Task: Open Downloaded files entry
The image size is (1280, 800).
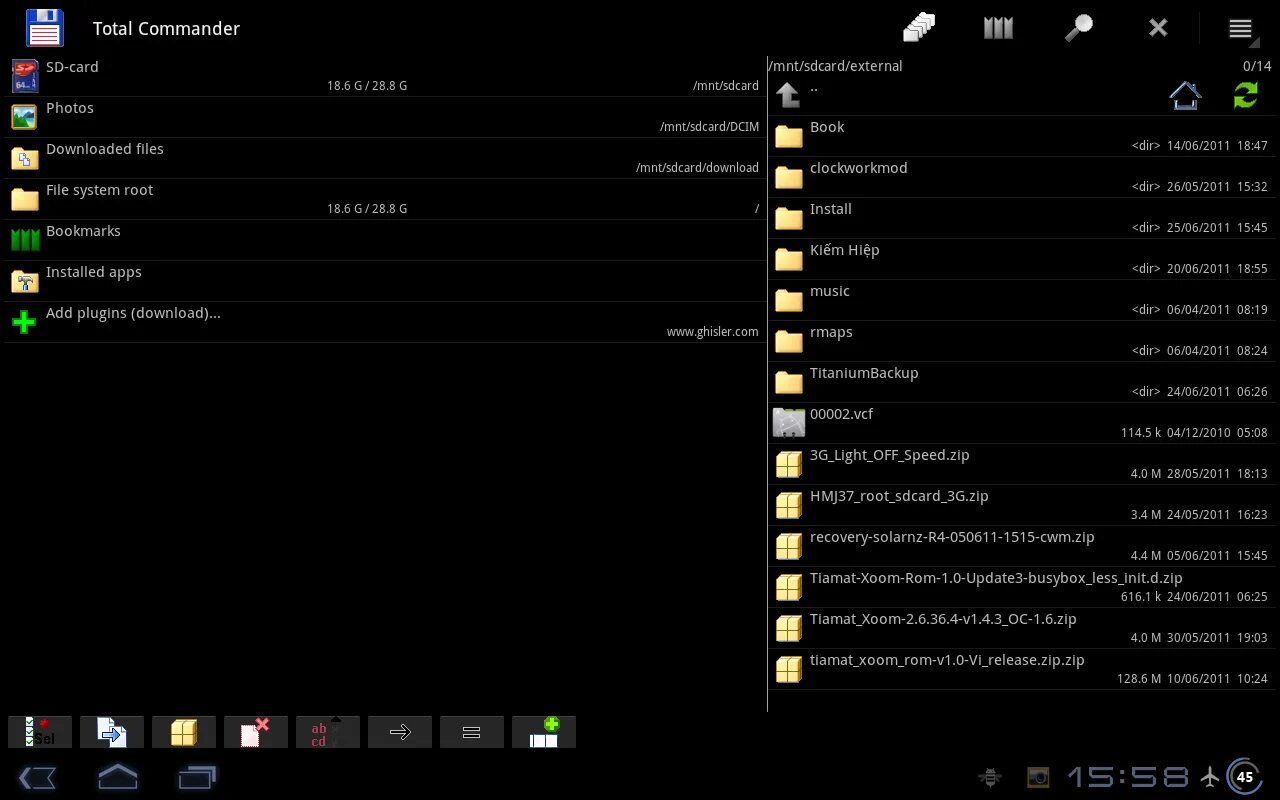Action: click(385, 158)
